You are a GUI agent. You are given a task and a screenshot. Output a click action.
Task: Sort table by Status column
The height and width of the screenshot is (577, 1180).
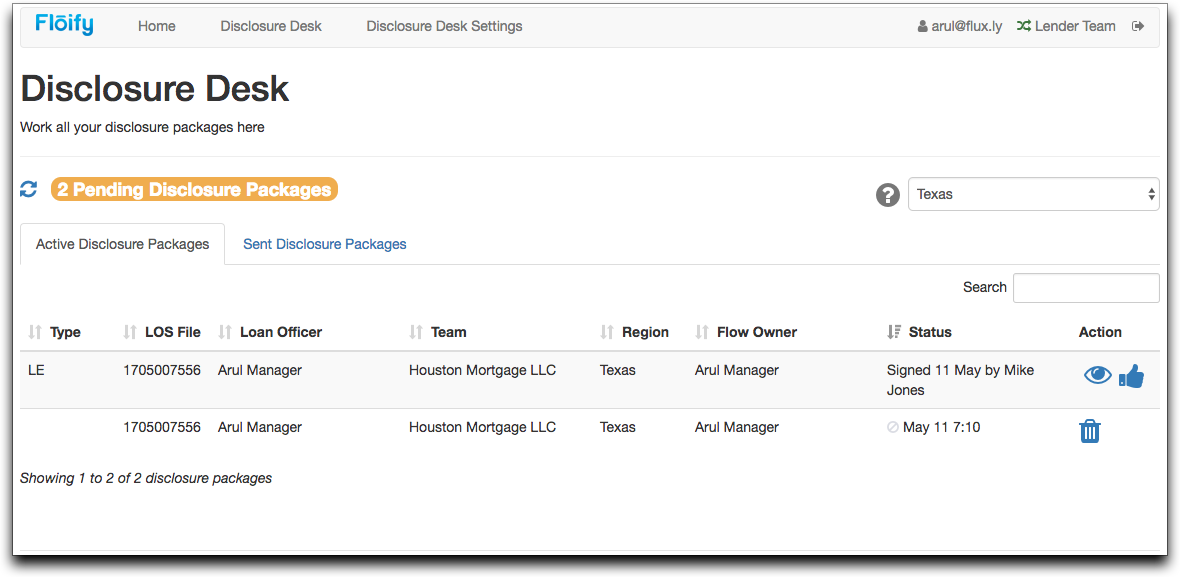(x=930, y=332)
